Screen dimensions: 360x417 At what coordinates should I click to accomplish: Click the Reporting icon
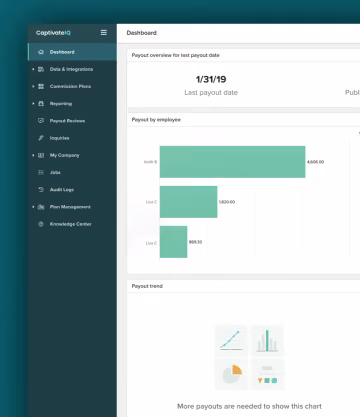[41, 104]
